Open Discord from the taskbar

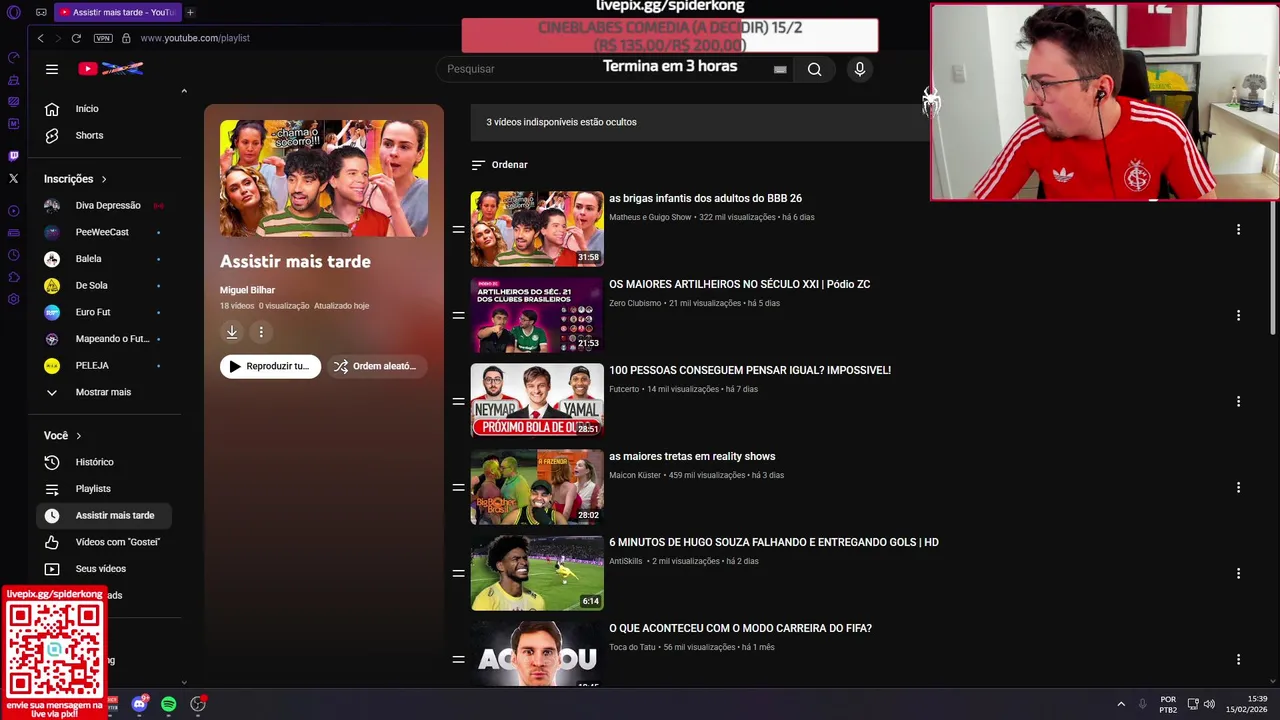tap(139, 704)
